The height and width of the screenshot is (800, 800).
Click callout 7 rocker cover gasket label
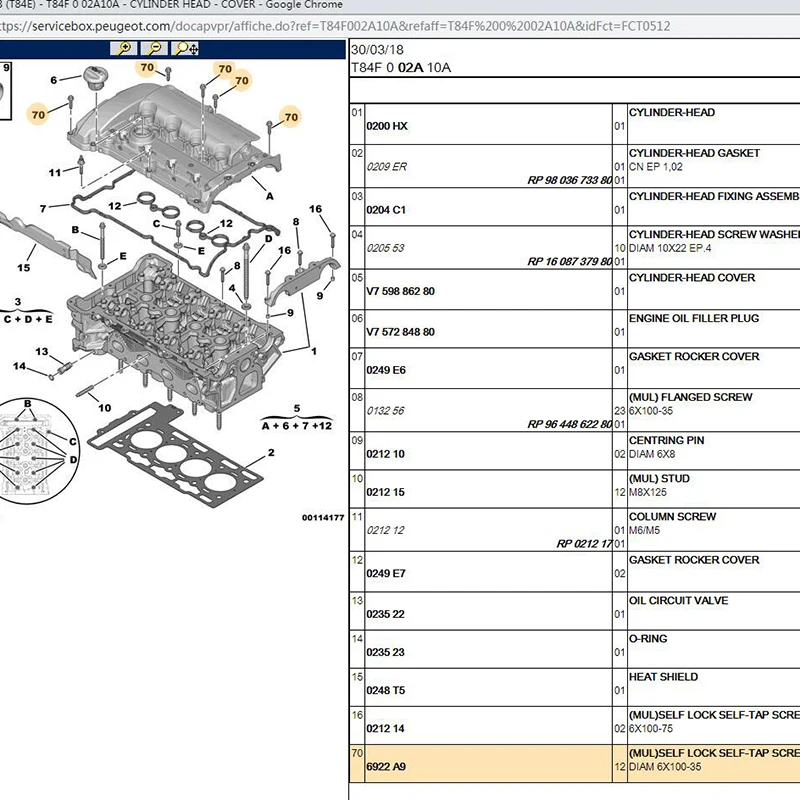point(43,208)
